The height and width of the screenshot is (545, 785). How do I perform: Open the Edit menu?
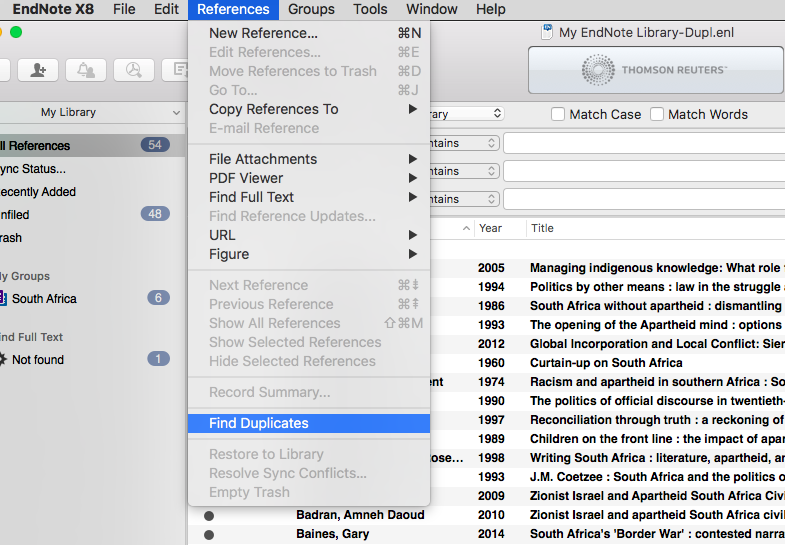tap(166, 9)
